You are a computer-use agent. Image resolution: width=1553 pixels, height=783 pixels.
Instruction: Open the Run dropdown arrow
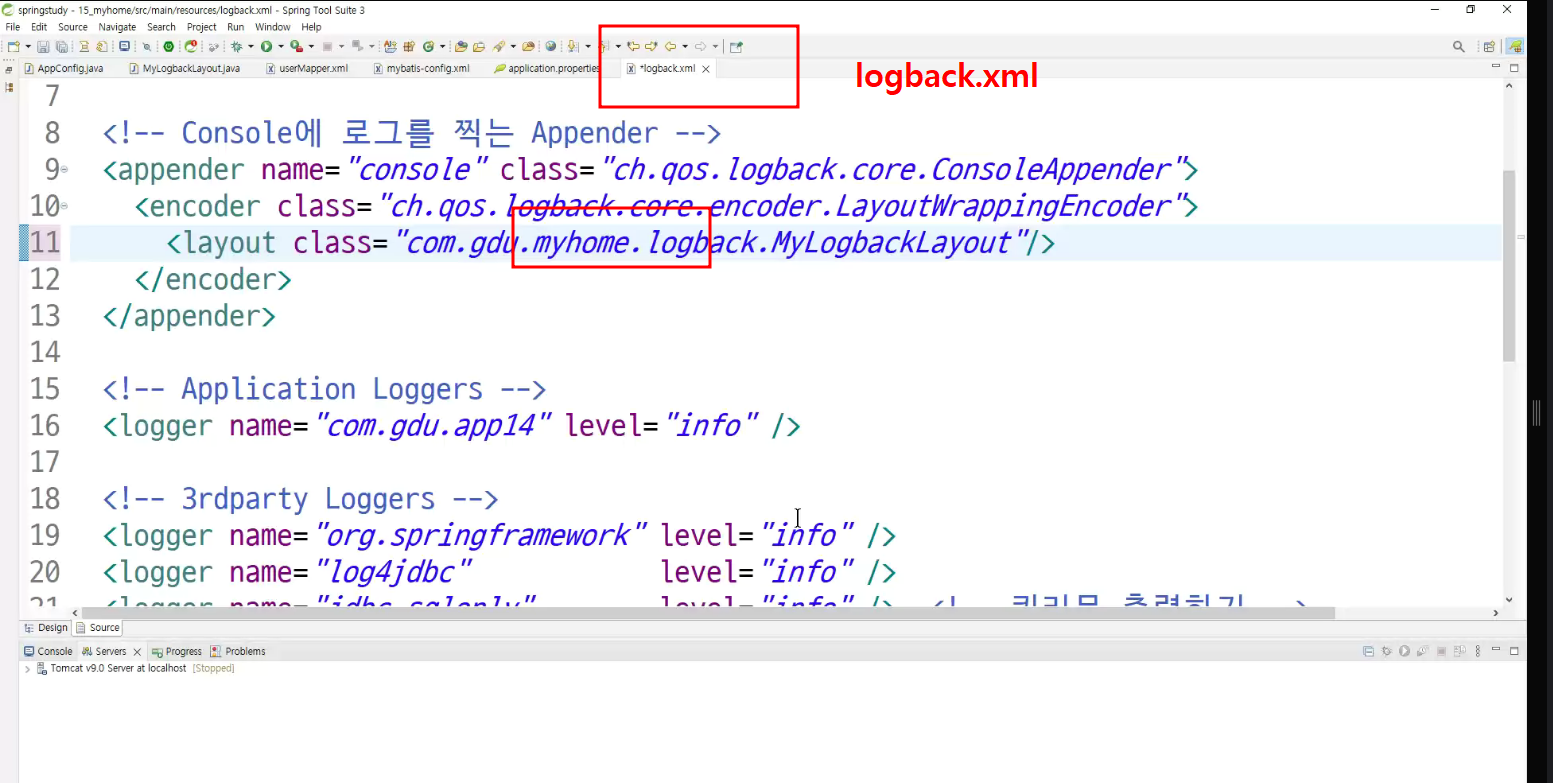(281, 46)
